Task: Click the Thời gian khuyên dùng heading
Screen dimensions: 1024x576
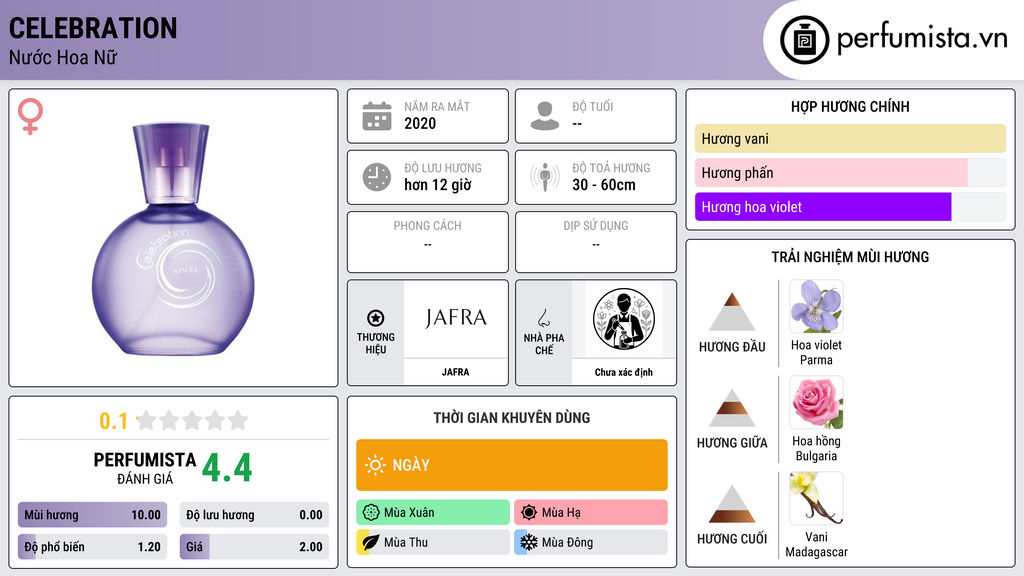Action: (512, 417)
